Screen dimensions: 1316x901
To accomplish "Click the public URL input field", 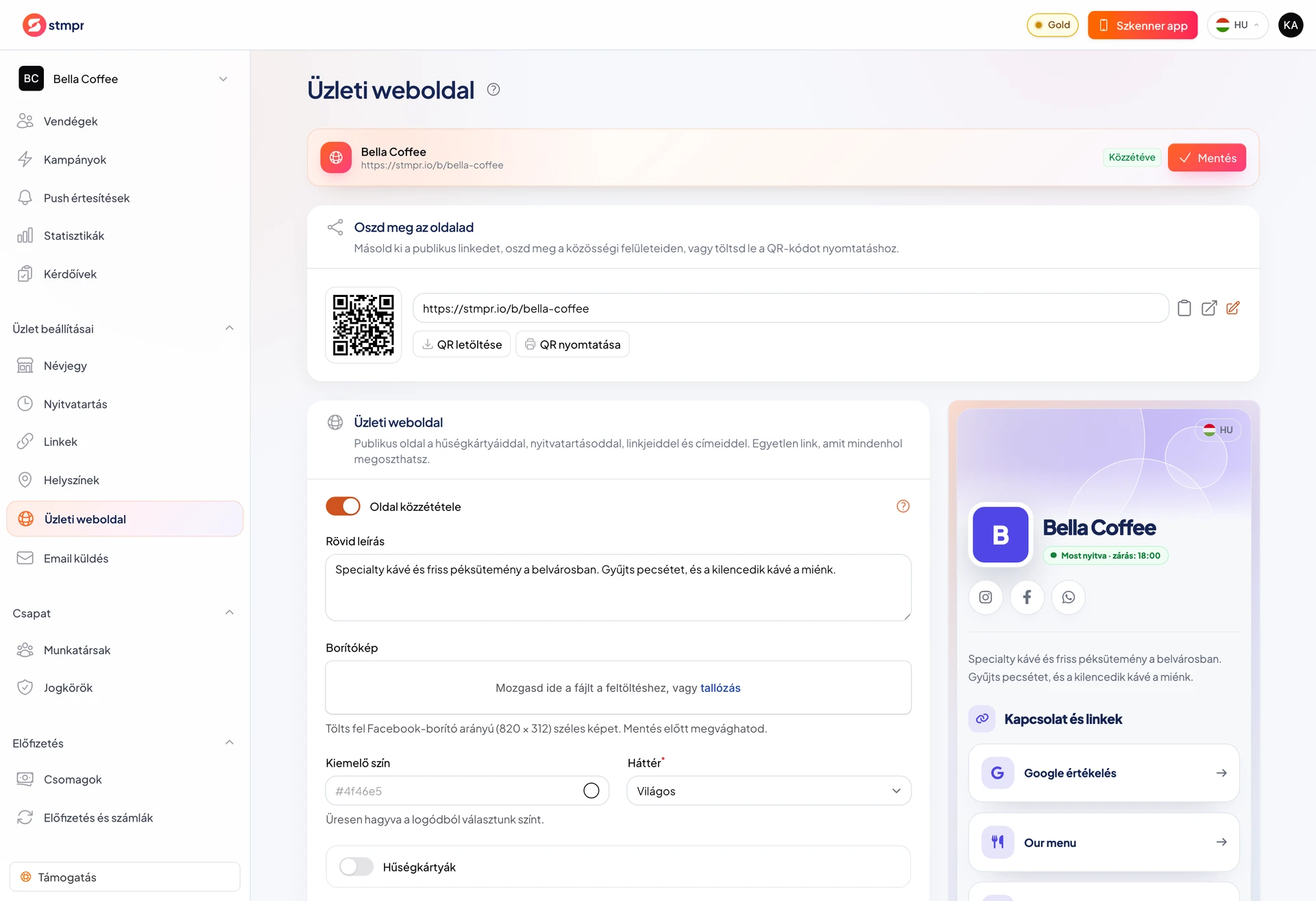I will (790, 308).
